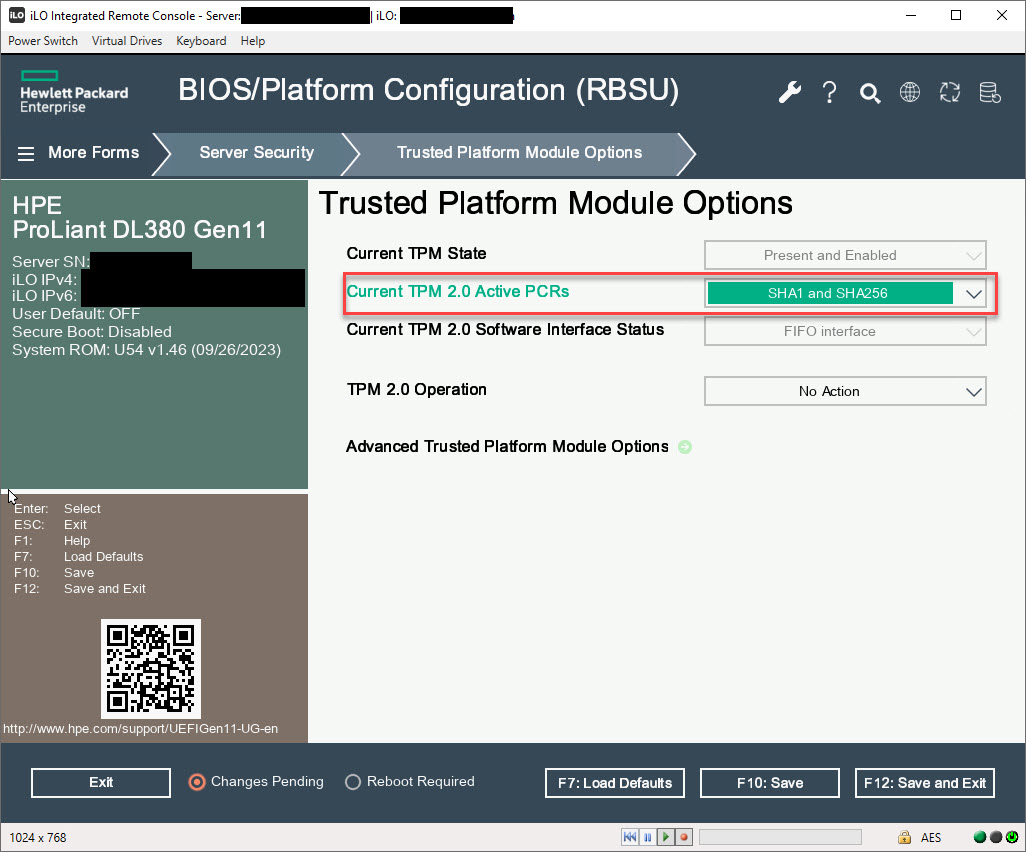1026x852 pixels.
Task: Click the circular arrows refresh icon
Action: point(950,93)
